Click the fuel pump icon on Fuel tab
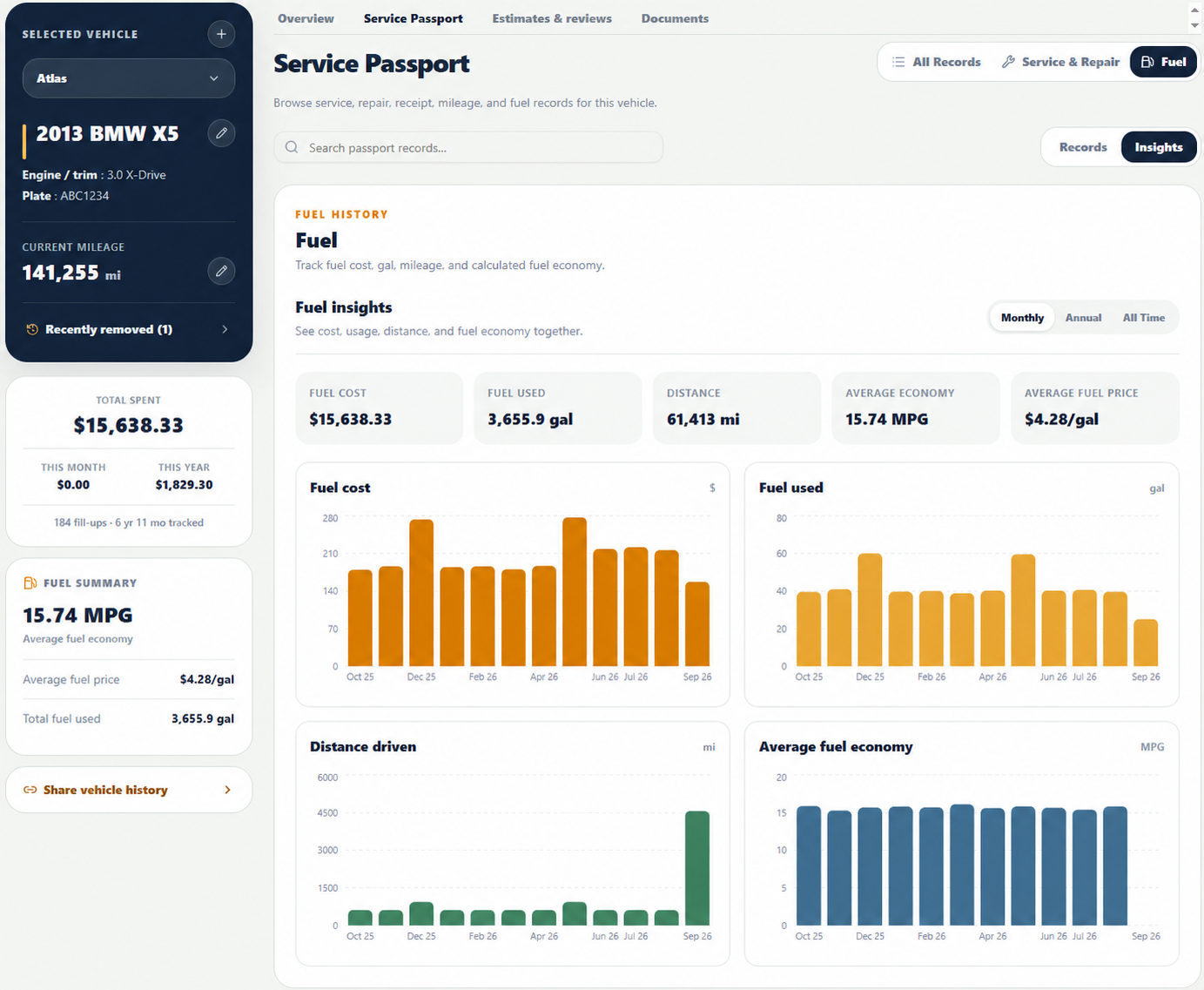1204x990 pixels. pos(1147,62)
